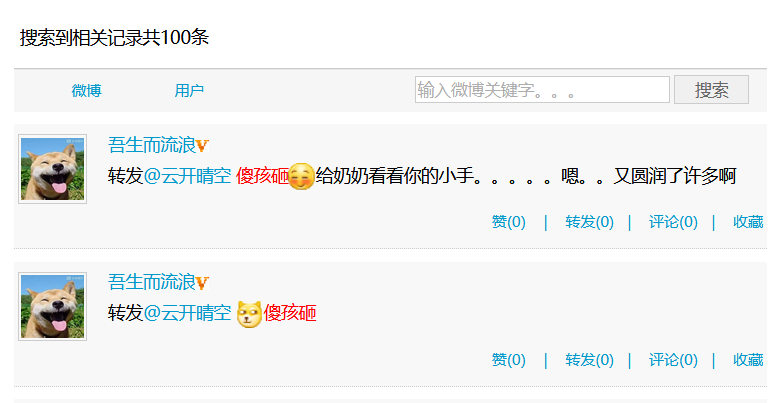Like the first post with 赞(0)
Screen dimensions: 777x403
508,222
